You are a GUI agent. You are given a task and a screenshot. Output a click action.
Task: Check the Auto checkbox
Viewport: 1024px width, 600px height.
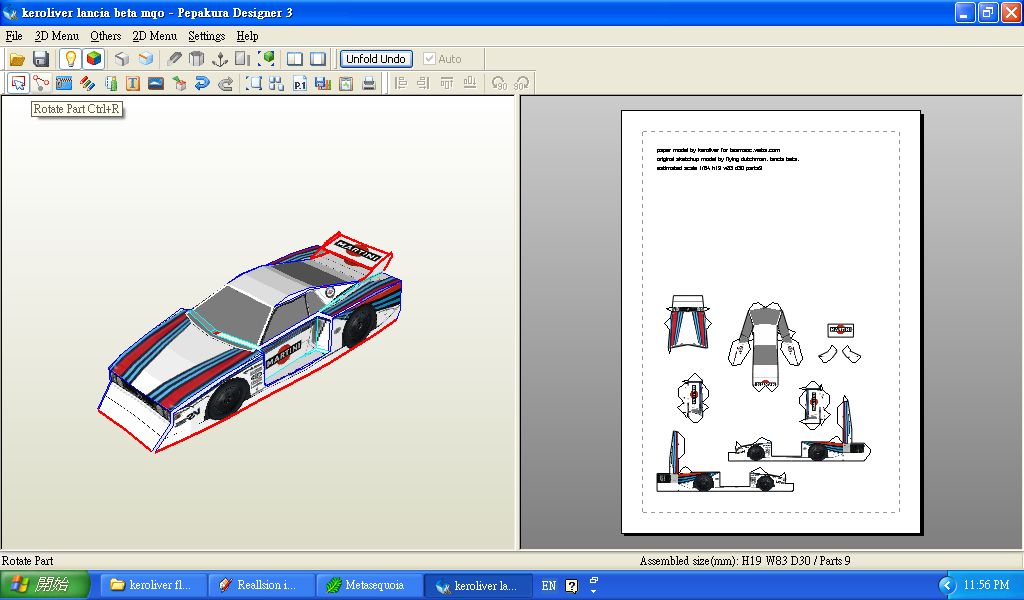click(430, 59)
